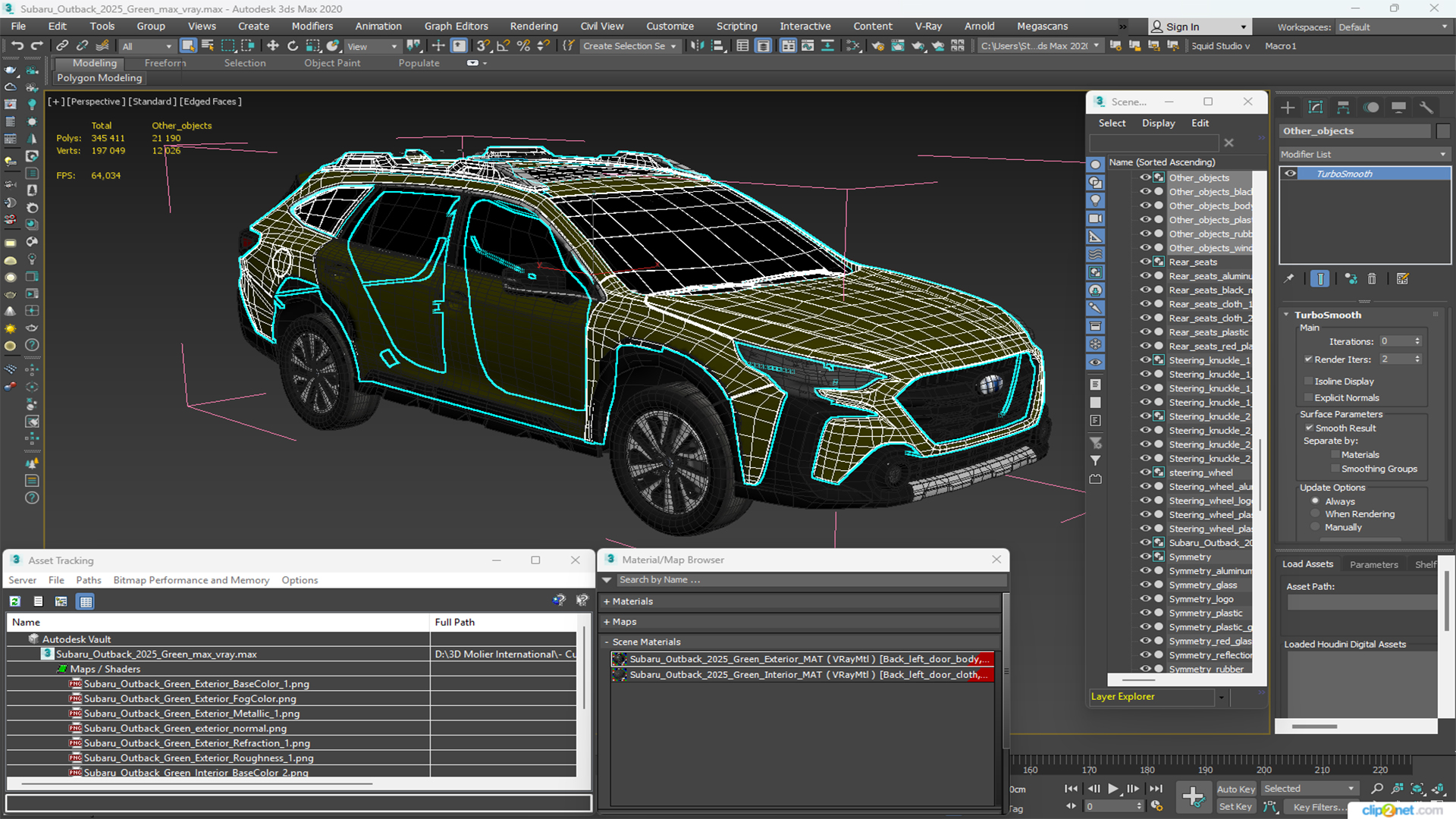Open the Modify command panel tab
1456x819 pixels.
pos(1316,108)
